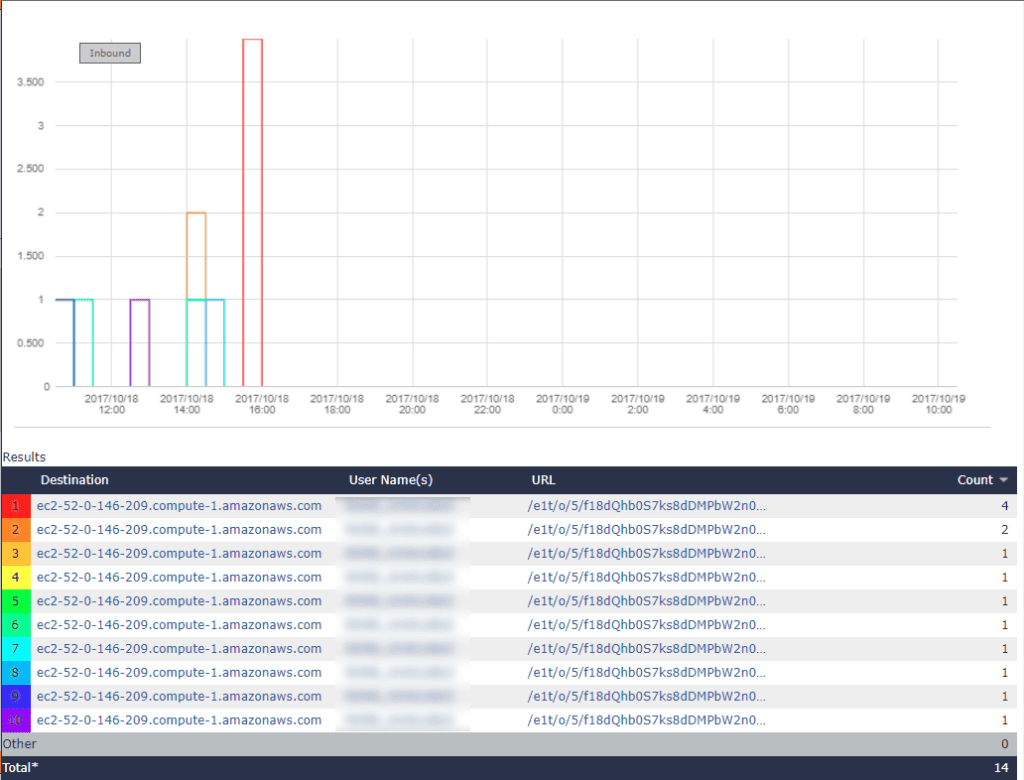Screen dimensions: 1024x780
Task: Click the Inbound legend button
Action: [110, 53]
